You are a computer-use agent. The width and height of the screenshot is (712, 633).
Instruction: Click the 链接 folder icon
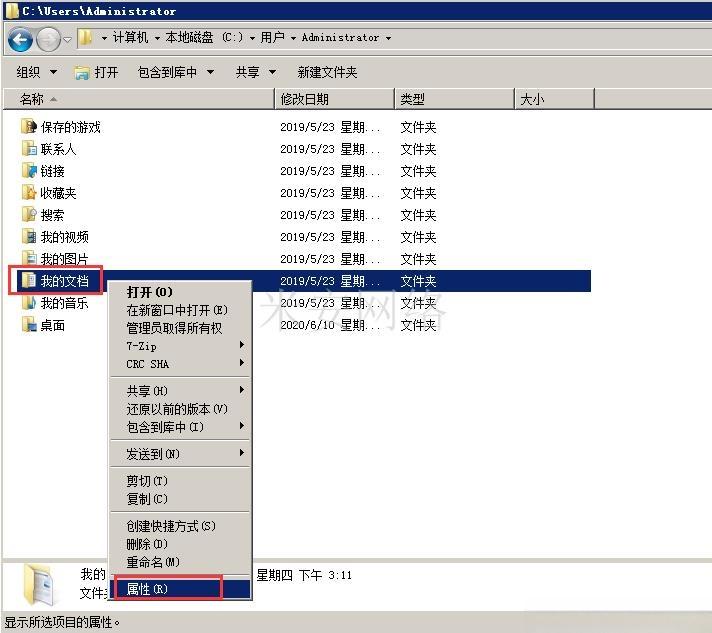tap(29, 170)
